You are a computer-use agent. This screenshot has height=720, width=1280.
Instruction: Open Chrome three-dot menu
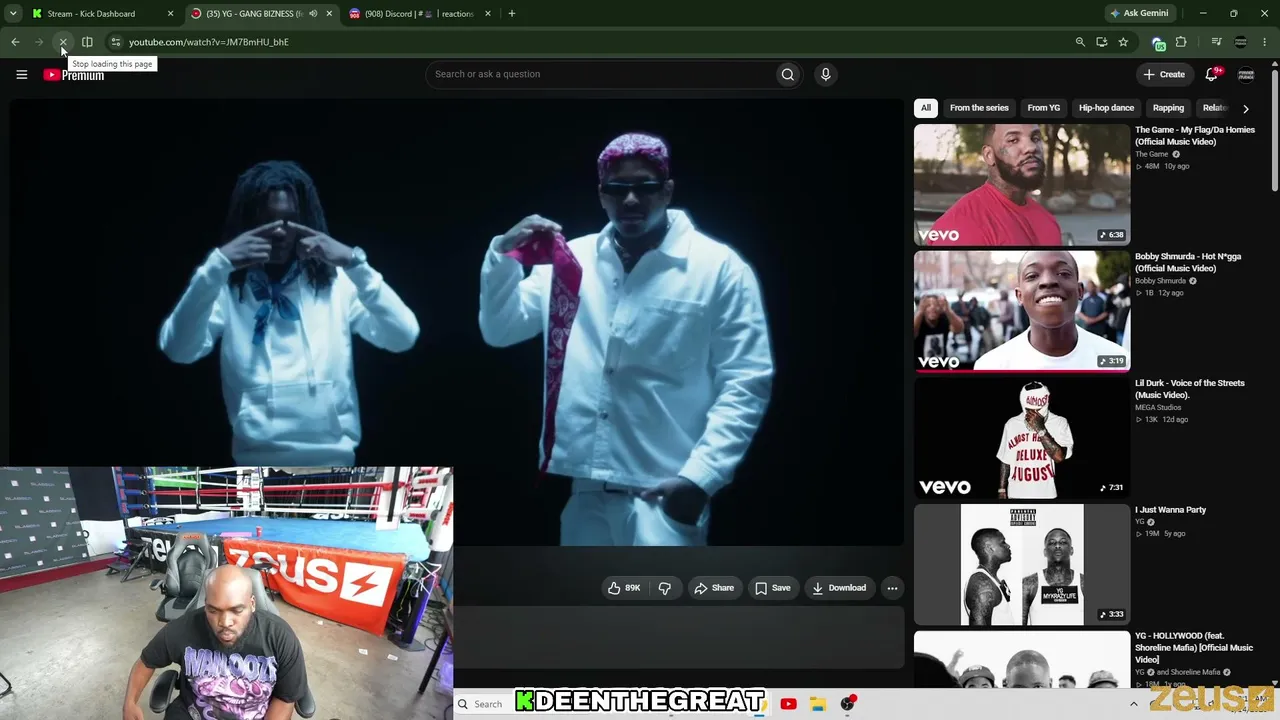[x=1265, y=42]
